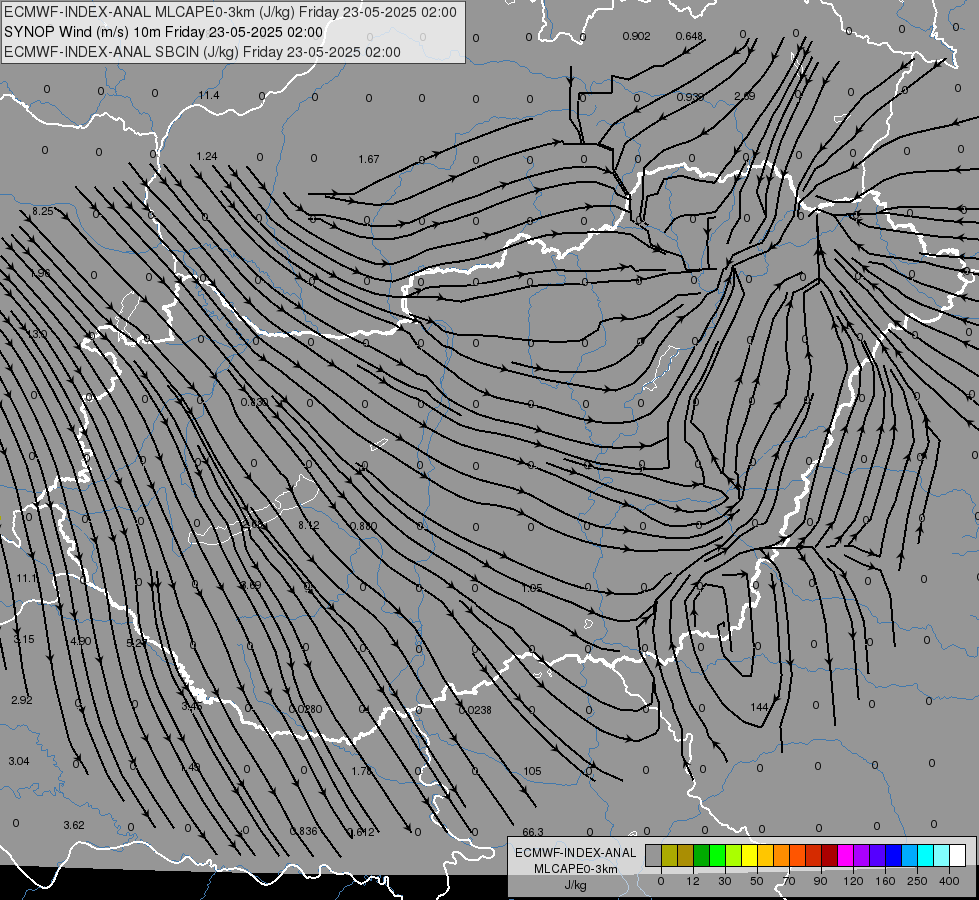Click the map value 0.902
The width and height of the screenshot is (979, 900).
point(636,36)
